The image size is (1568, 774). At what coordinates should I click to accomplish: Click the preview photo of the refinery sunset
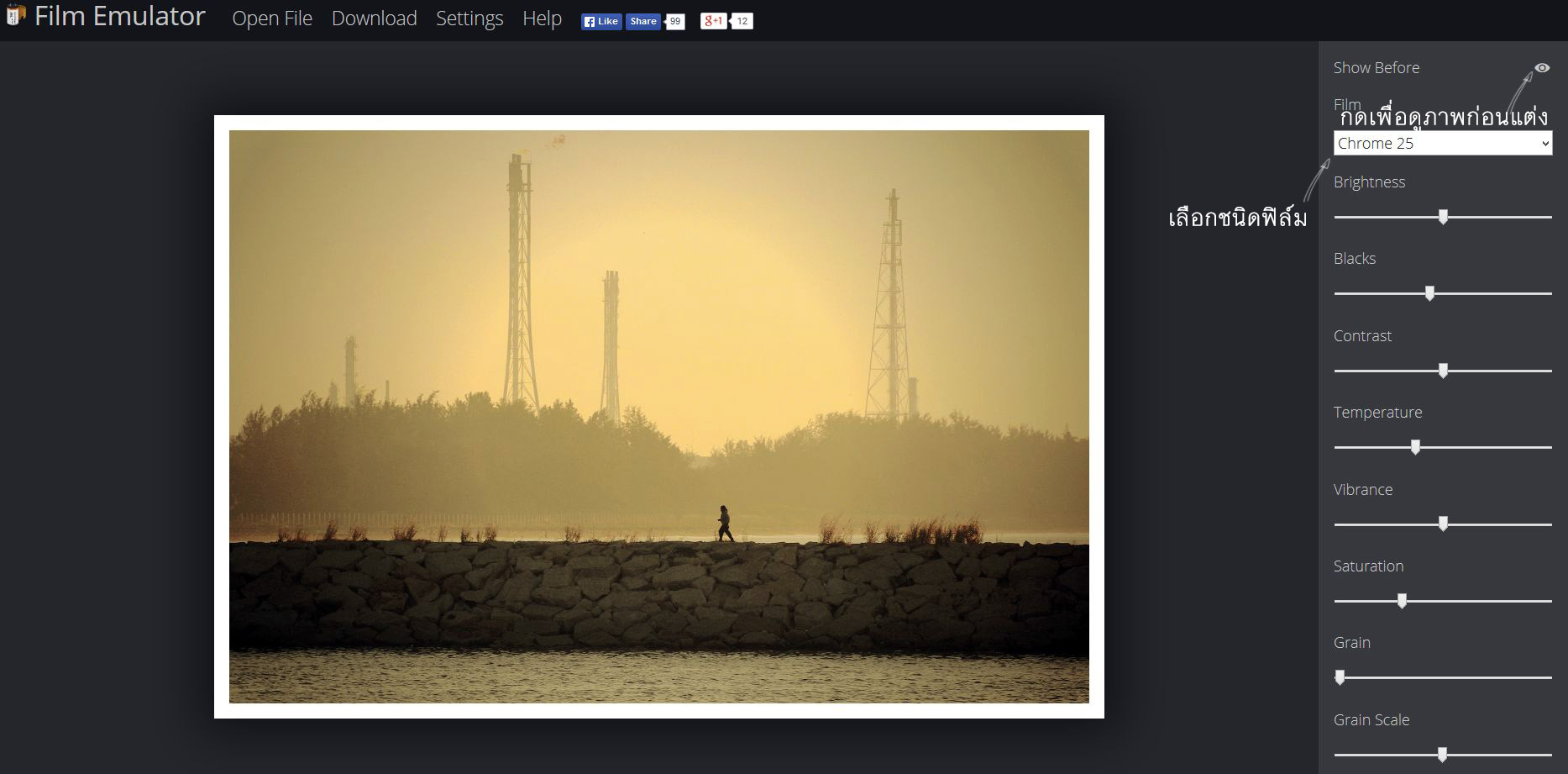coord(659,417)
